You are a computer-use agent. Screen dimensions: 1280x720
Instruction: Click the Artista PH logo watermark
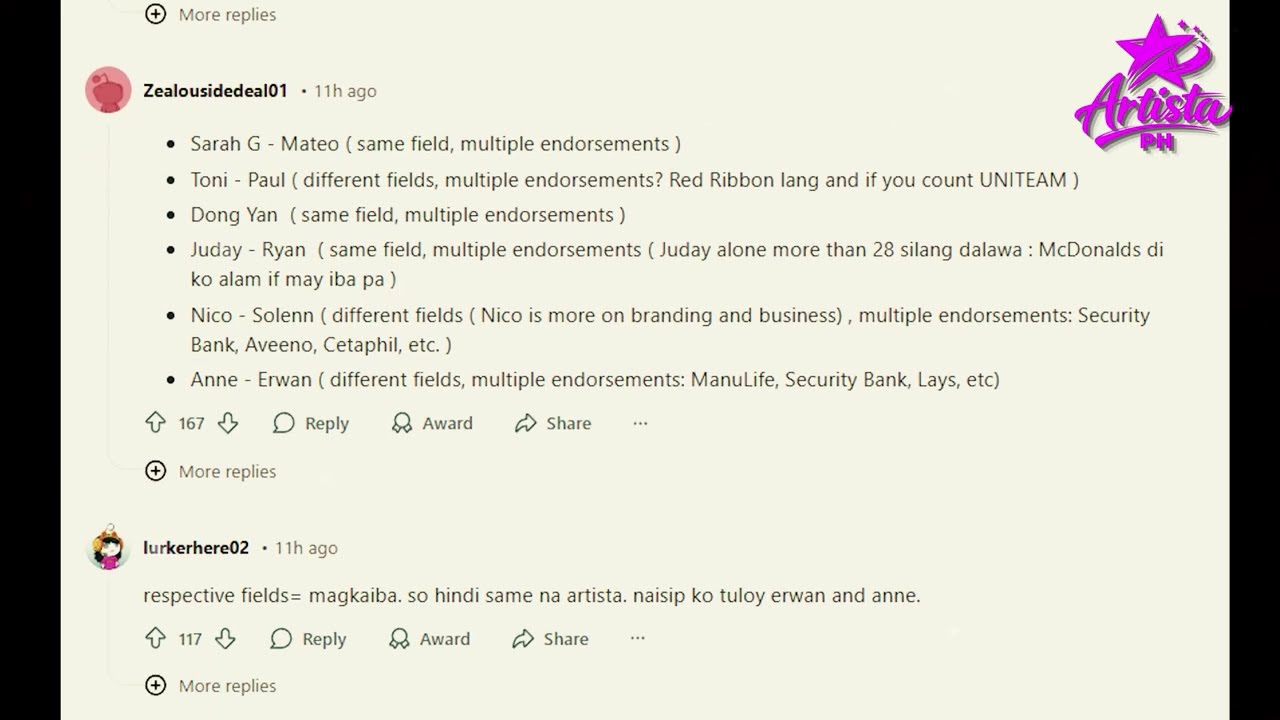click(x=1152, y=90)
